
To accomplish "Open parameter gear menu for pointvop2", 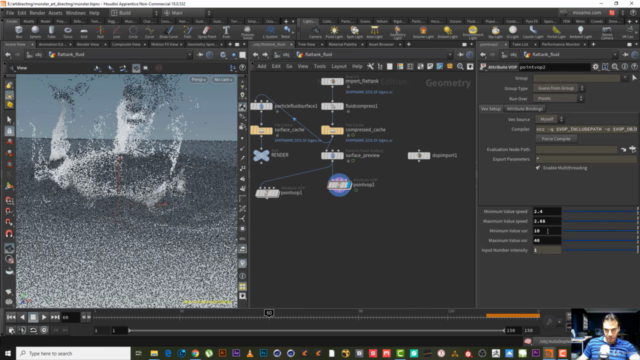I will (x=596, y=67).
